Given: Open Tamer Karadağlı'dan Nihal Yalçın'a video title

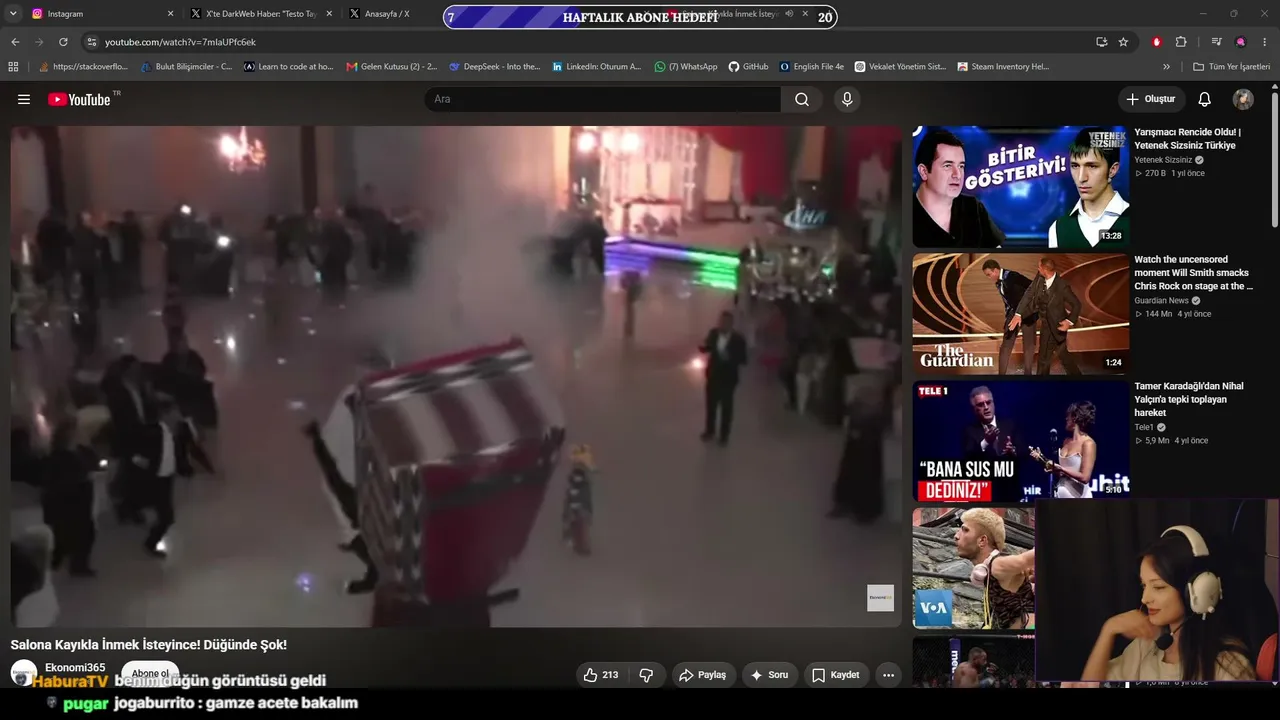Looking at the screenshot, I should coord(1189,399).
